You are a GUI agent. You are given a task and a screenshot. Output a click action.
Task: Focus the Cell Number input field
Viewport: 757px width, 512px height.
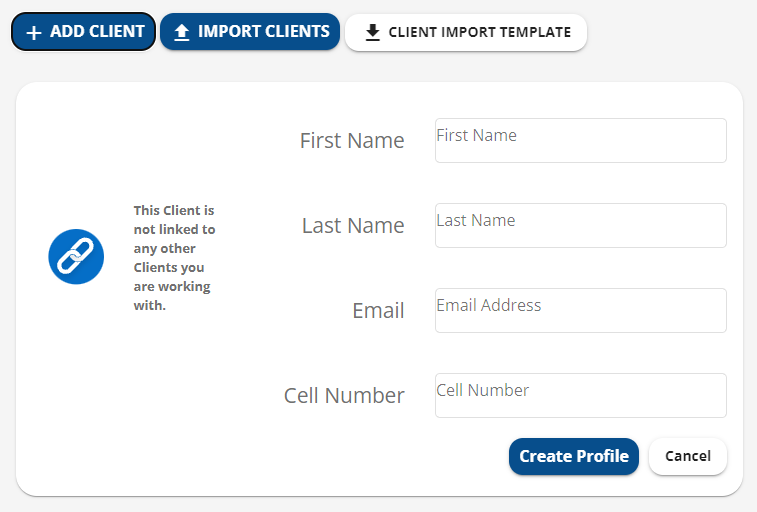click(581, 395)
